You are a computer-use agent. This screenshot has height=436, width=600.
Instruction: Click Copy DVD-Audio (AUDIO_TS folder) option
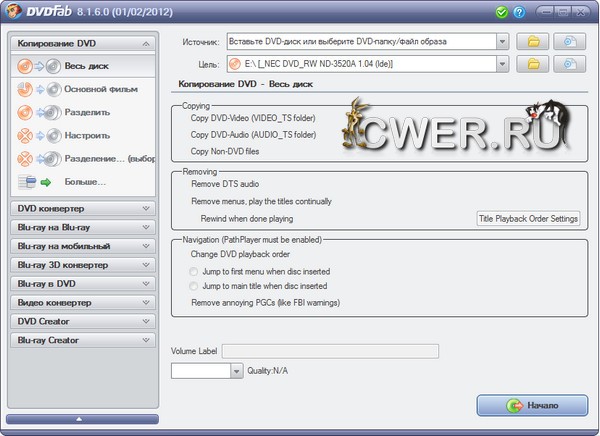(253, 135)
